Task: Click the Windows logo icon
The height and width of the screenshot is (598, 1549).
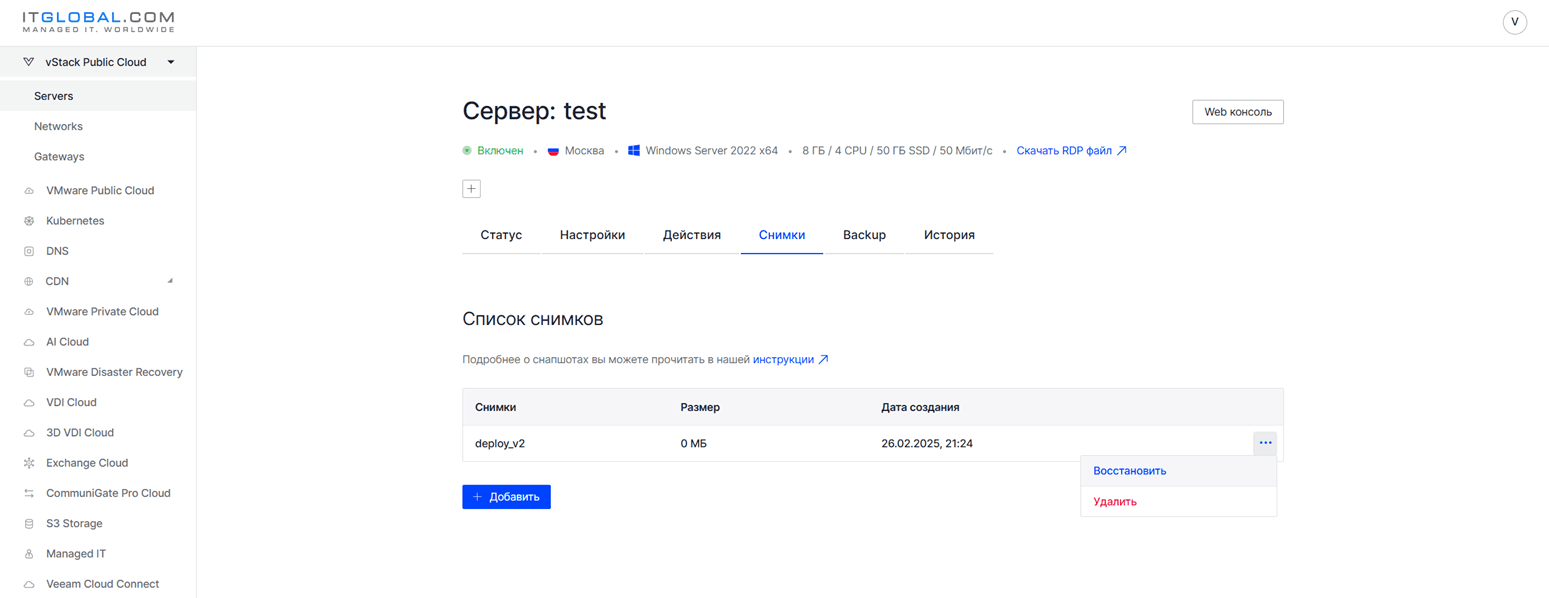Action: 633,151
